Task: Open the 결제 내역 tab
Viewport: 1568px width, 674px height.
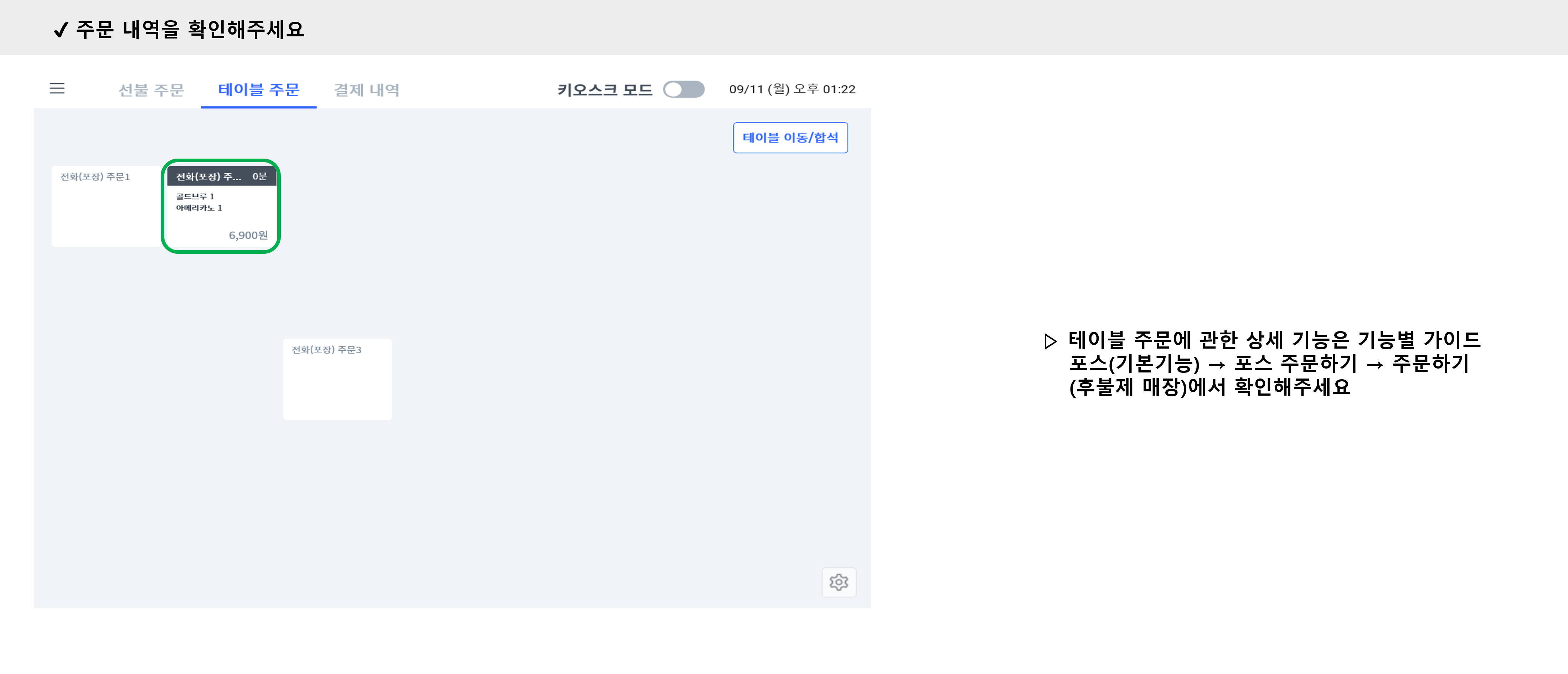Action: coord(366,90)
